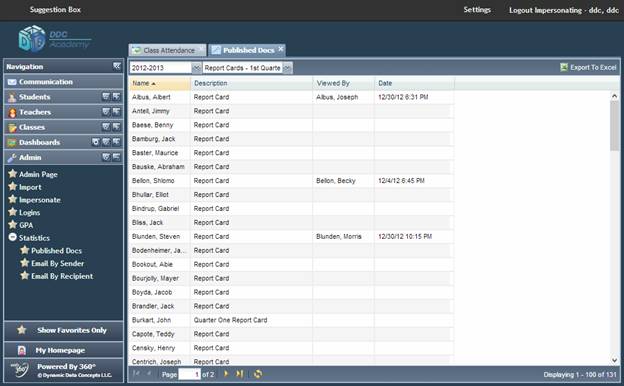Toggle the favorite star for GPA

tap(13, 225)
